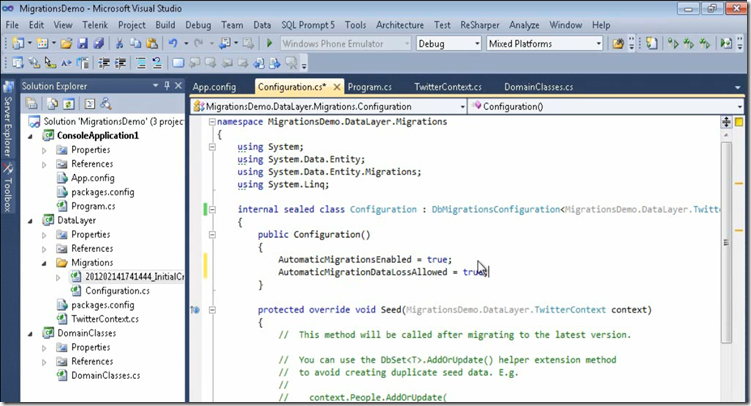
Task: Open the member dropdown showing Configuration()
Action: click(x=606, y=106)
